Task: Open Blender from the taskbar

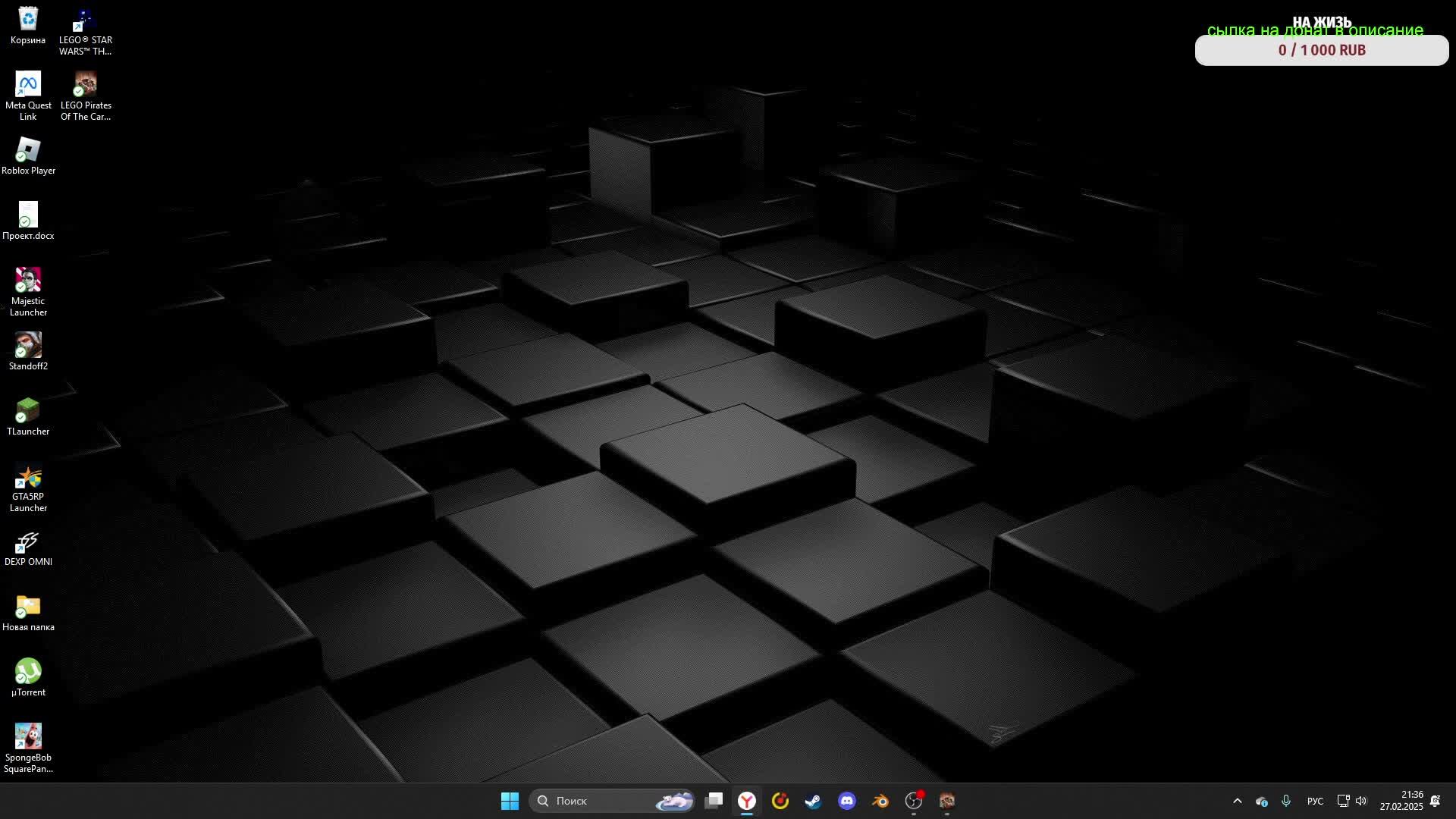Action: pyautogui.click(x=880, y=801)
